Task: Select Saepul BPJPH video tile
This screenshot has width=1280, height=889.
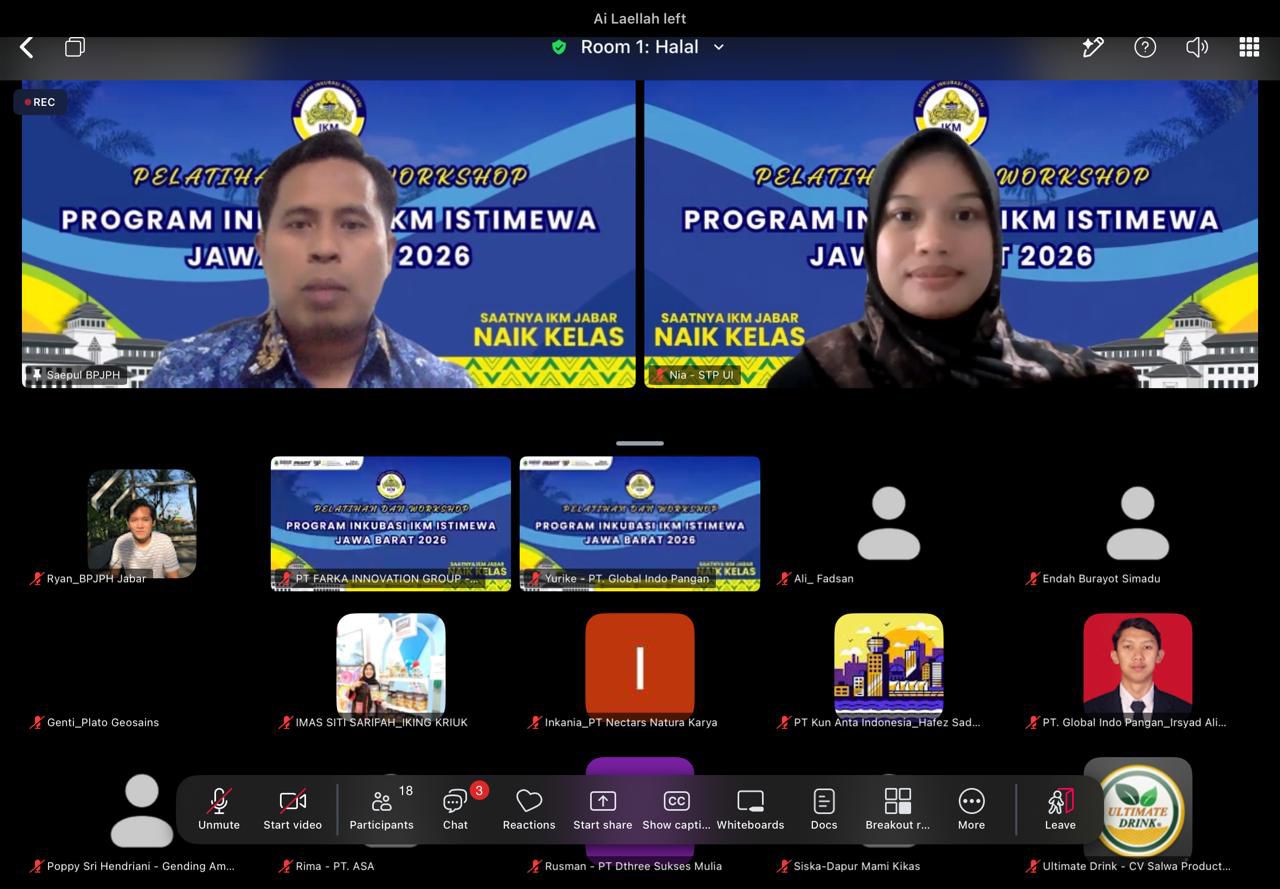Action: tap(328, 234)
